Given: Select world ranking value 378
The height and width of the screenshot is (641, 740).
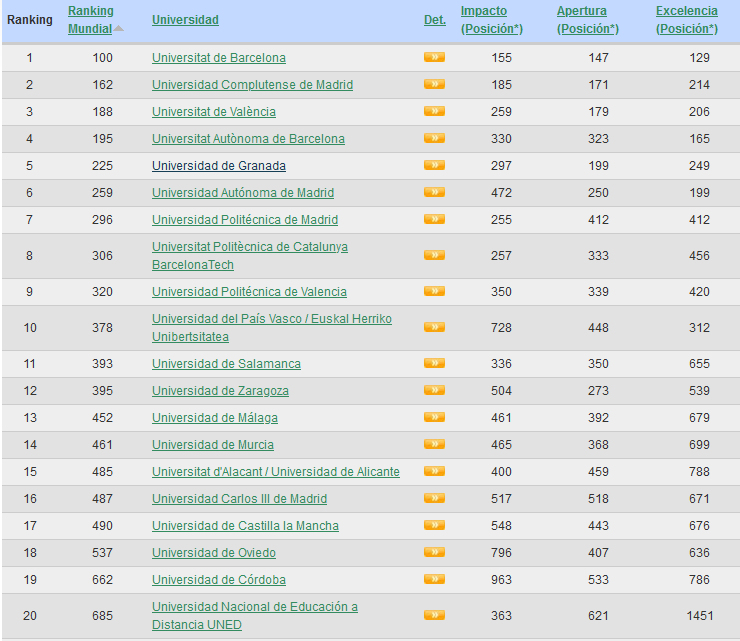Looking at the screenshot, I should [x=102, y=328].
